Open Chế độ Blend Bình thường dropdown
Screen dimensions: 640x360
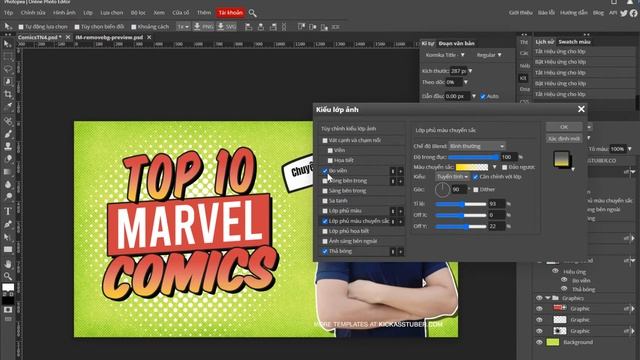click(477, 146)
